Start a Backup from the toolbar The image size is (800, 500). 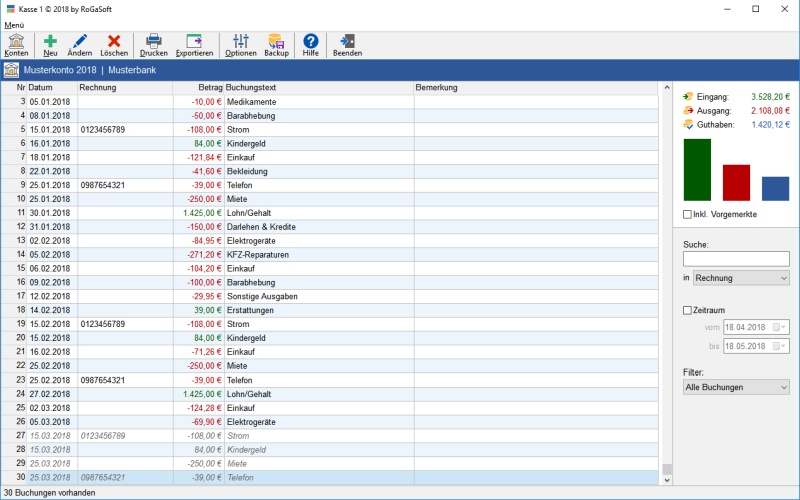(276, 44)
